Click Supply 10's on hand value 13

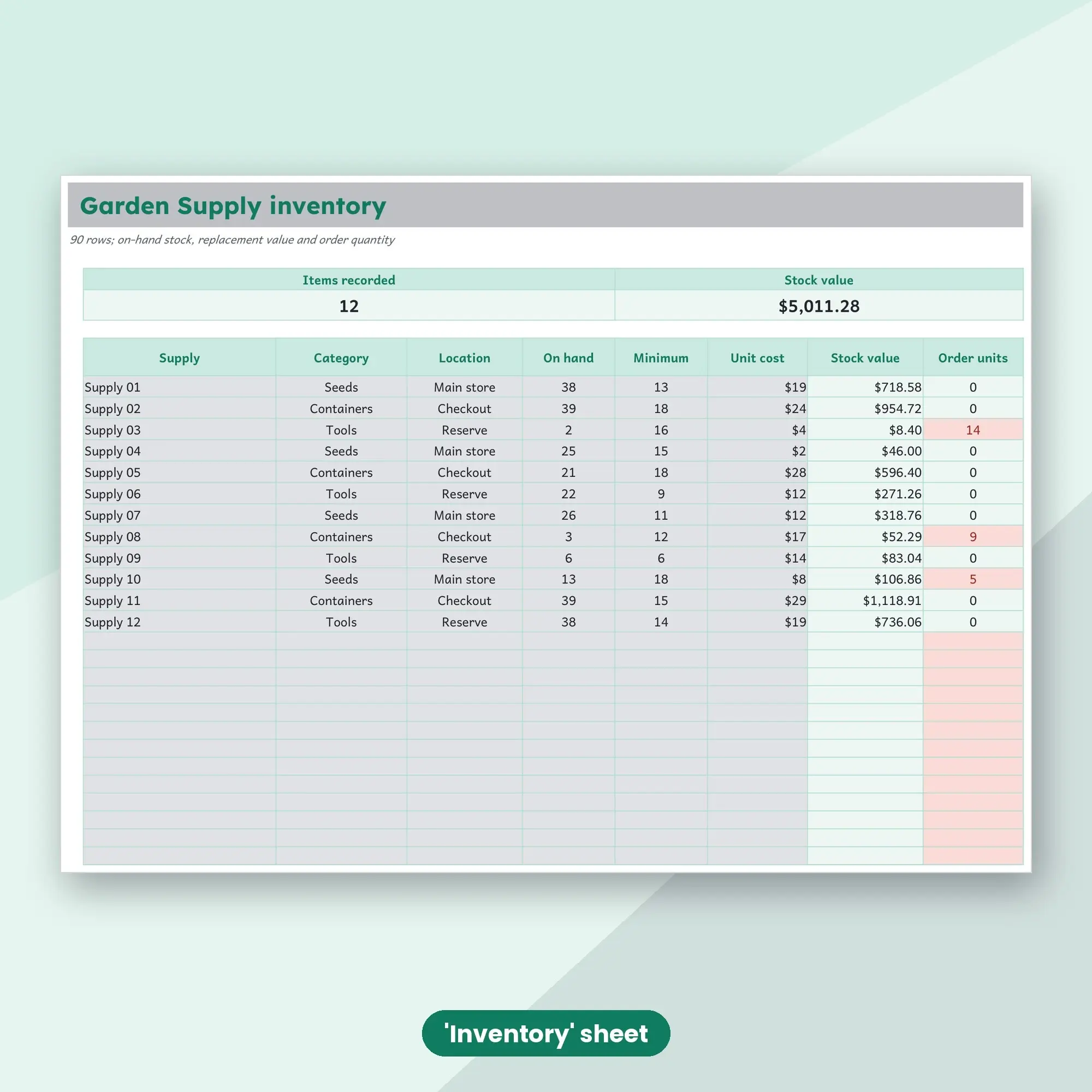(x=568, y=579)
